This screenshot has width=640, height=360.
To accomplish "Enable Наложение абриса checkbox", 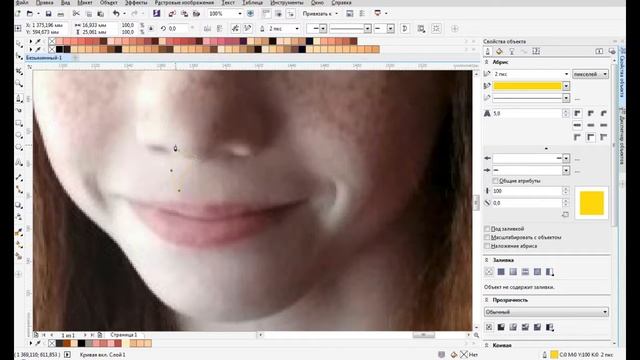I will [487, 246].
